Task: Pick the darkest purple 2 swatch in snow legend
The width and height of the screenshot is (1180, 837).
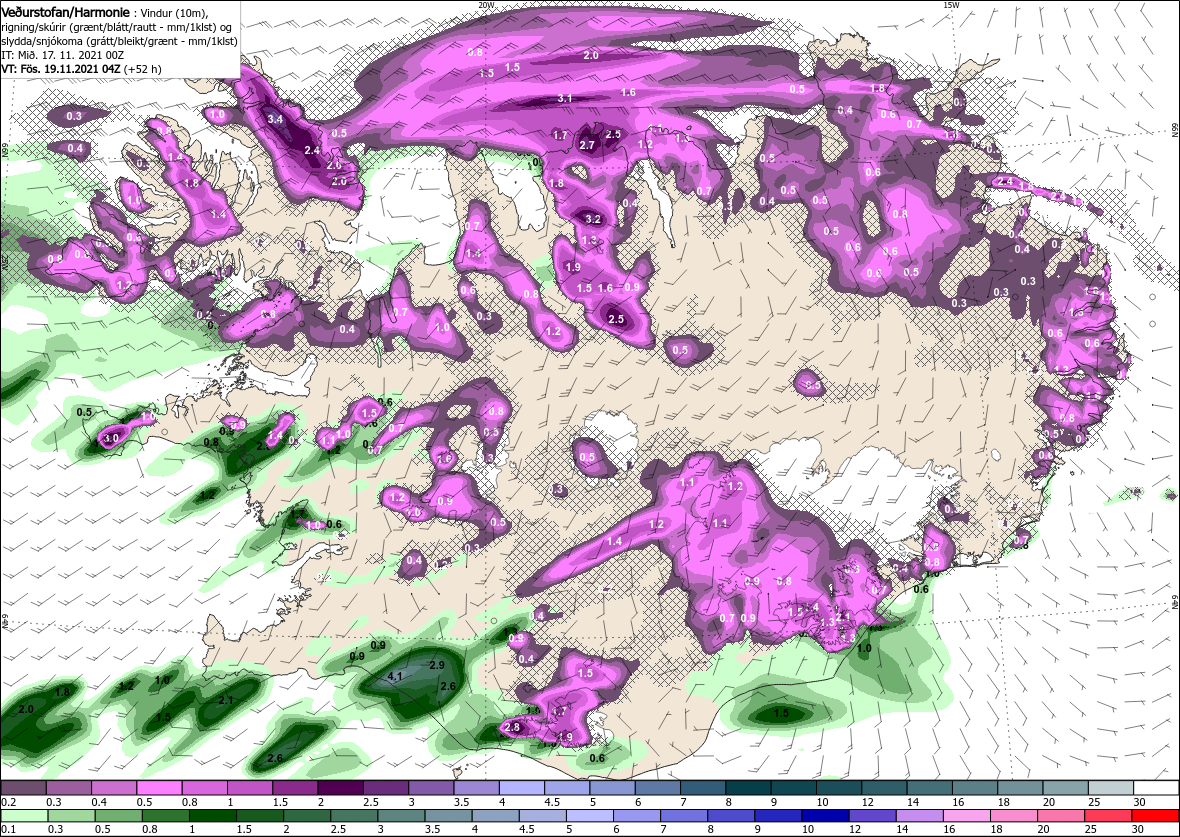Action: (342, 787)
